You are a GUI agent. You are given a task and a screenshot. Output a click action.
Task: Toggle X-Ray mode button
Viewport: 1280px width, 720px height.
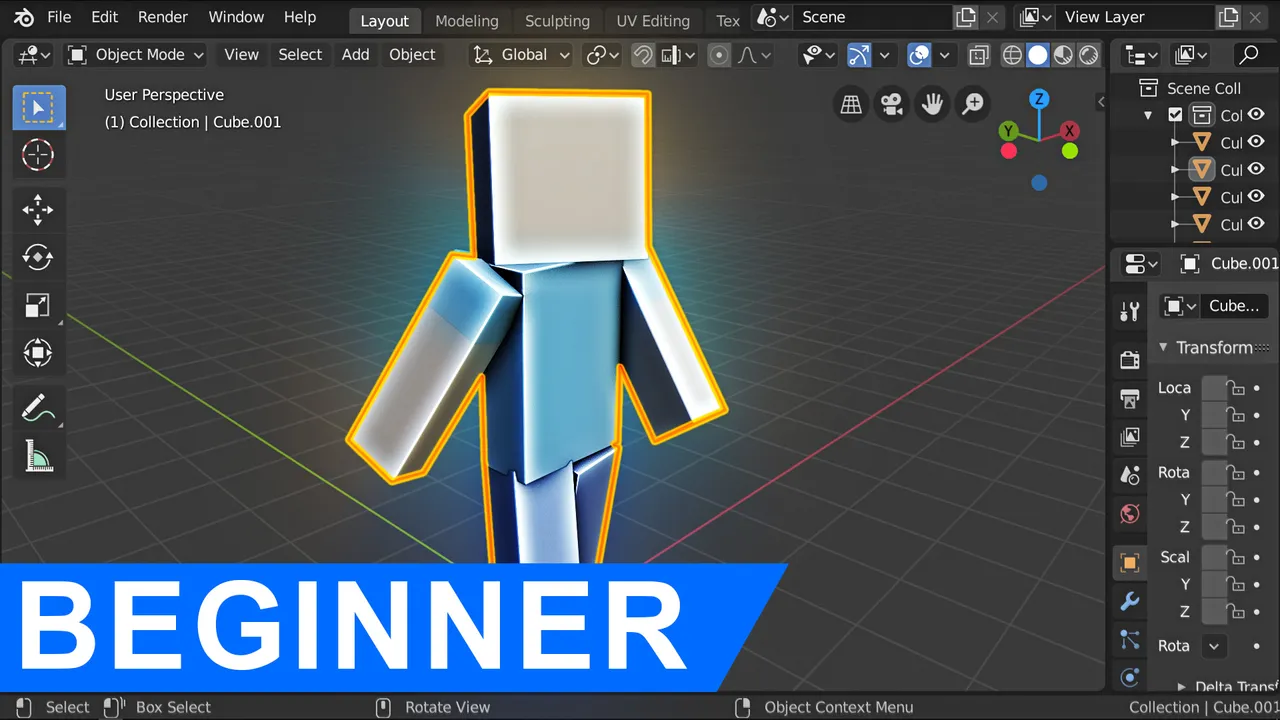(x=980, y=55)
